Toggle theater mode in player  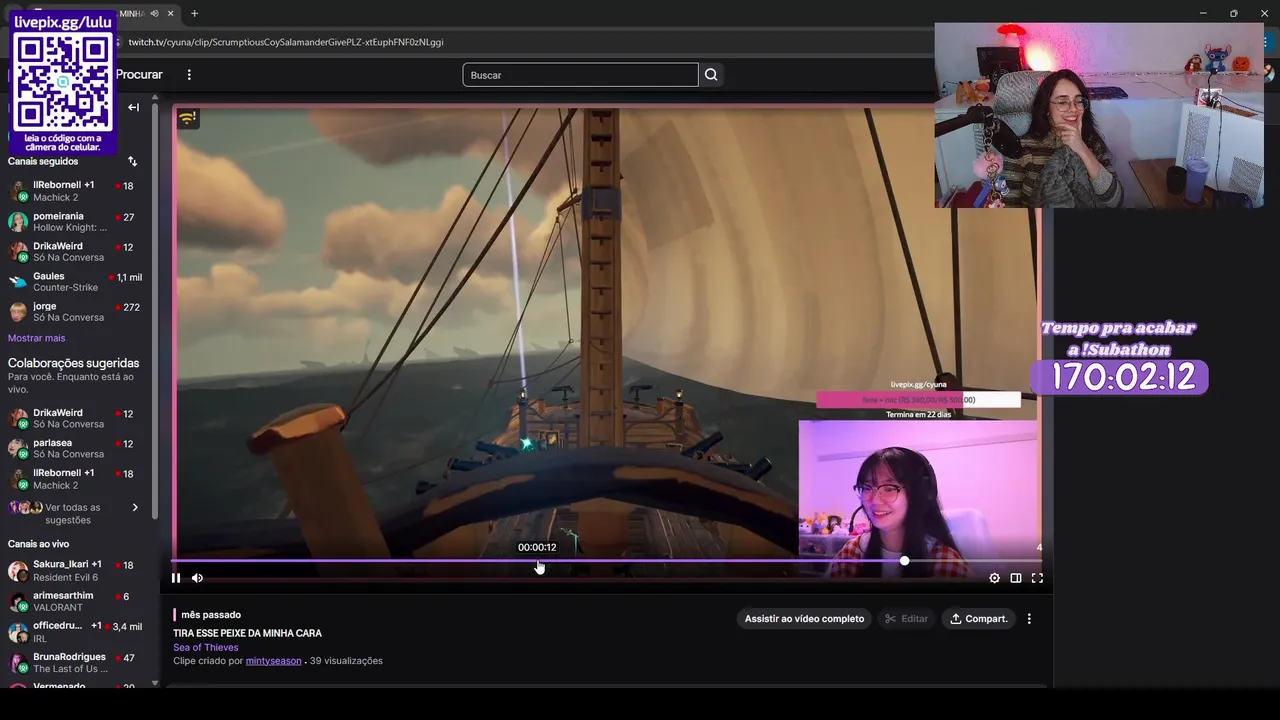pos(1016,578)
